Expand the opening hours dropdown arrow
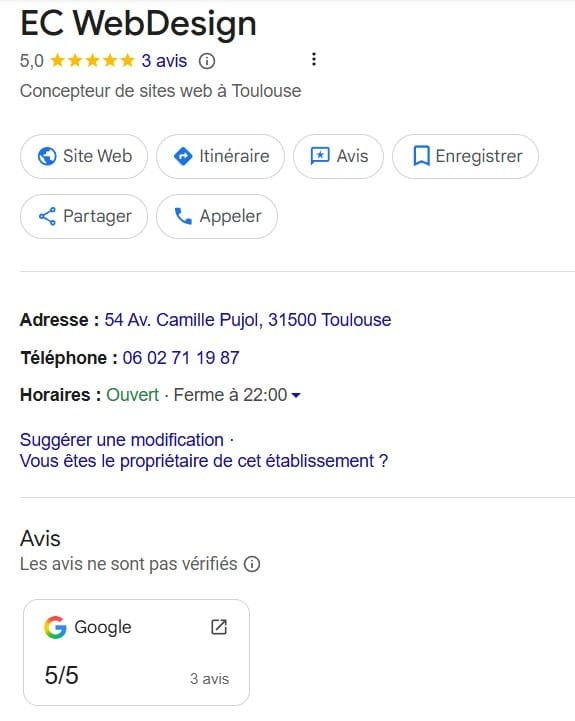This screenshot has width=575, height=721. click(x=296, y=395)
